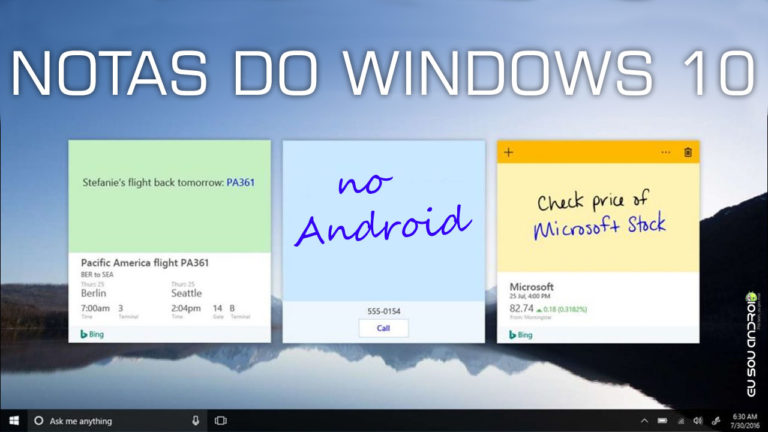Click the Bing logo on flight card
The width and height of the screenshot is (768, 432).
tap(92, 334)
